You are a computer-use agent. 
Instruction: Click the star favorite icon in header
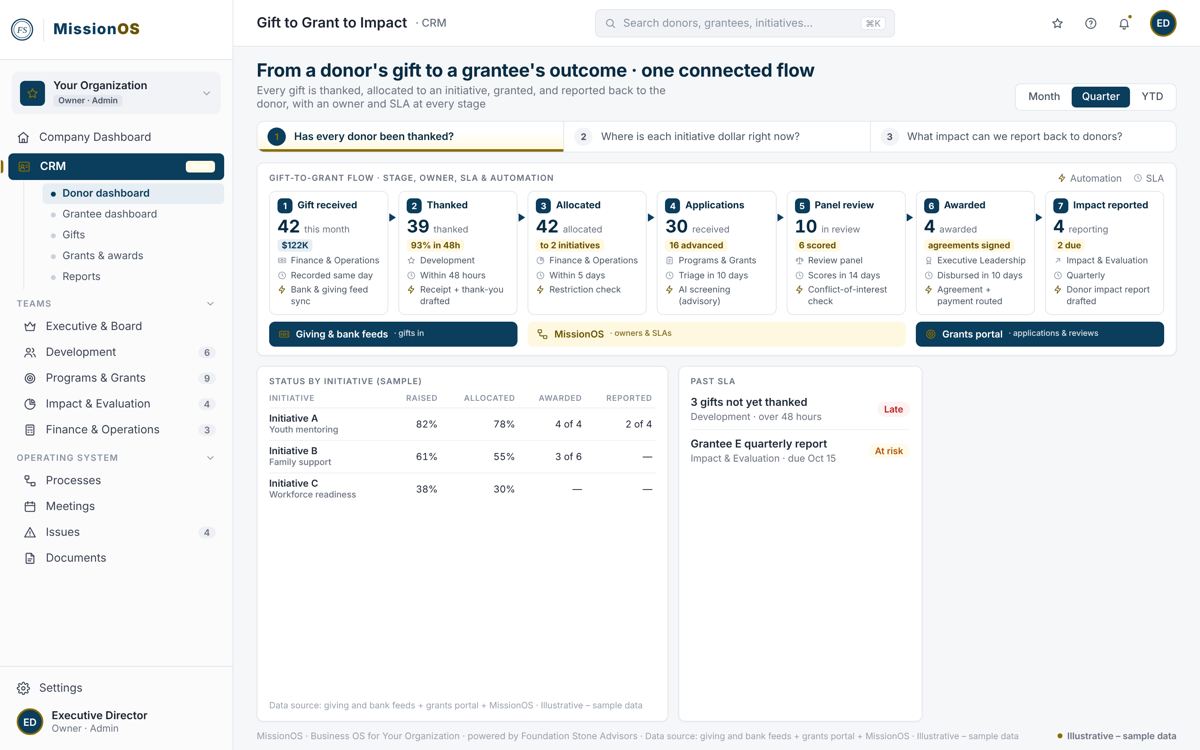[1057, 23]
